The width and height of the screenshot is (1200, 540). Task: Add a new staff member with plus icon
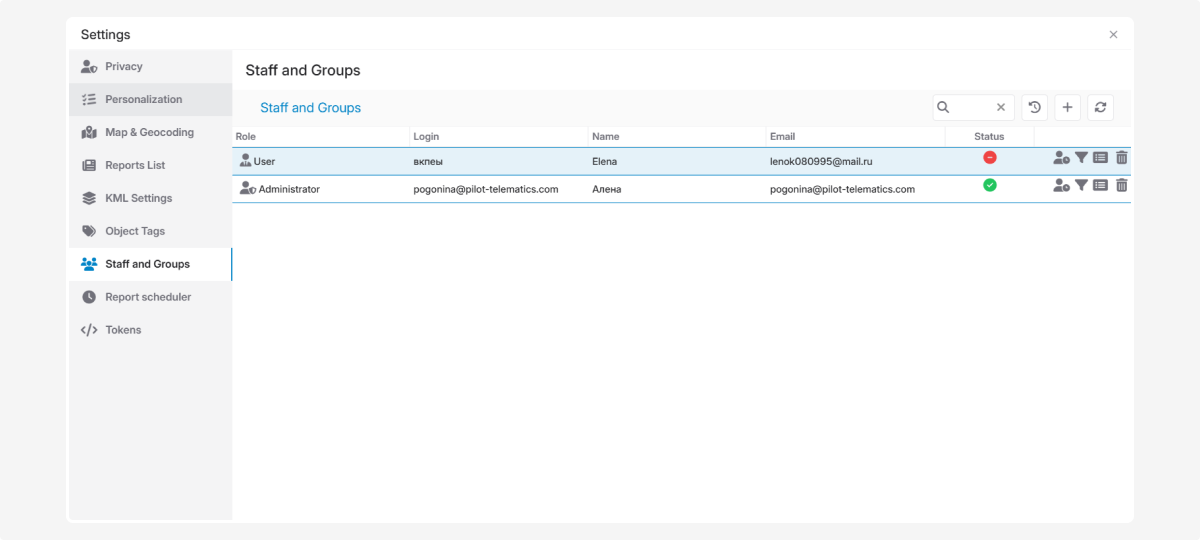tap(1067, 108)
